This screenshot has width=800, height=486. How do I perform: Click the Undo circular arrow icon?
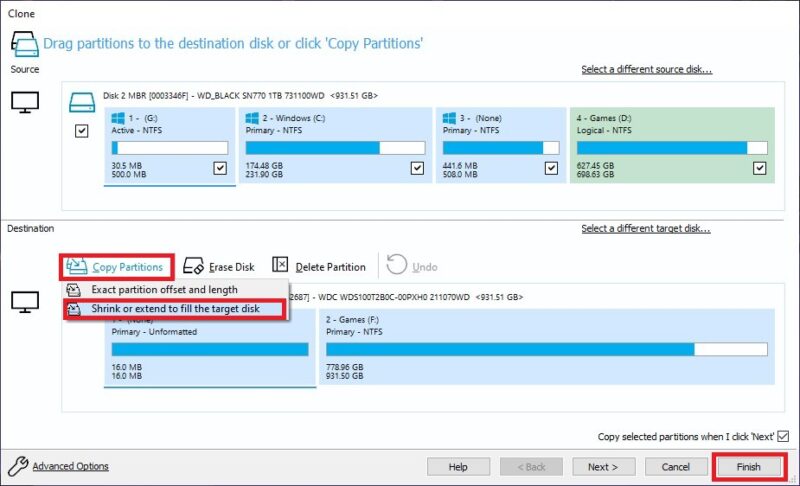[x=396, y=264]
